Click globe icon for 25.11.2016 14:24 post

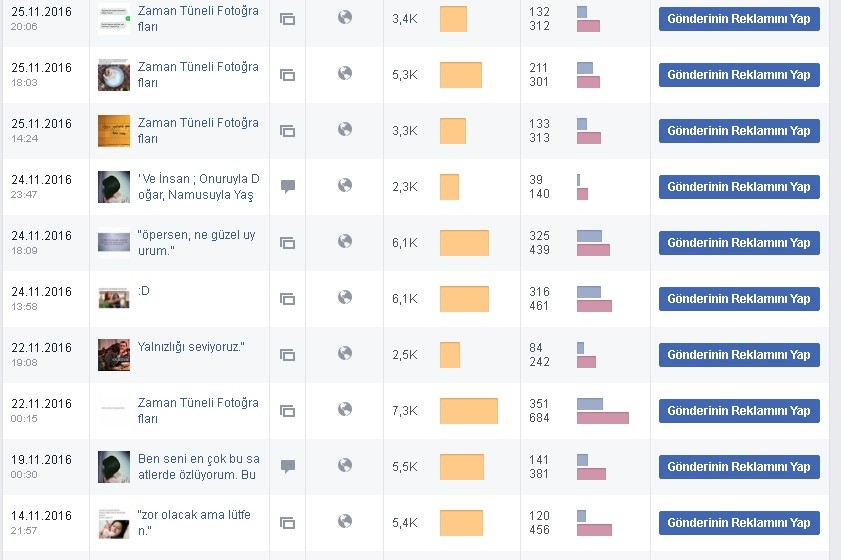[x=345, y=129]
